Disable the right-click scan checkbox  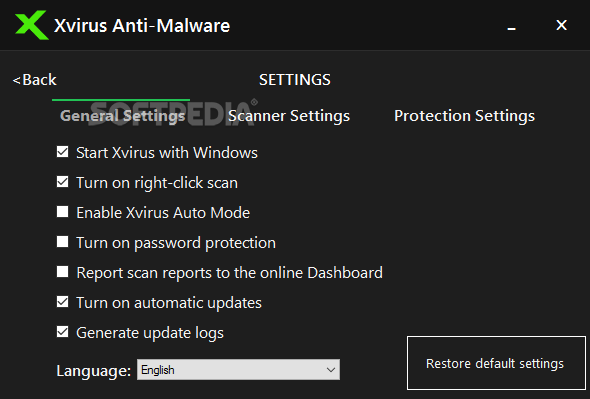[x=62, y=182]
